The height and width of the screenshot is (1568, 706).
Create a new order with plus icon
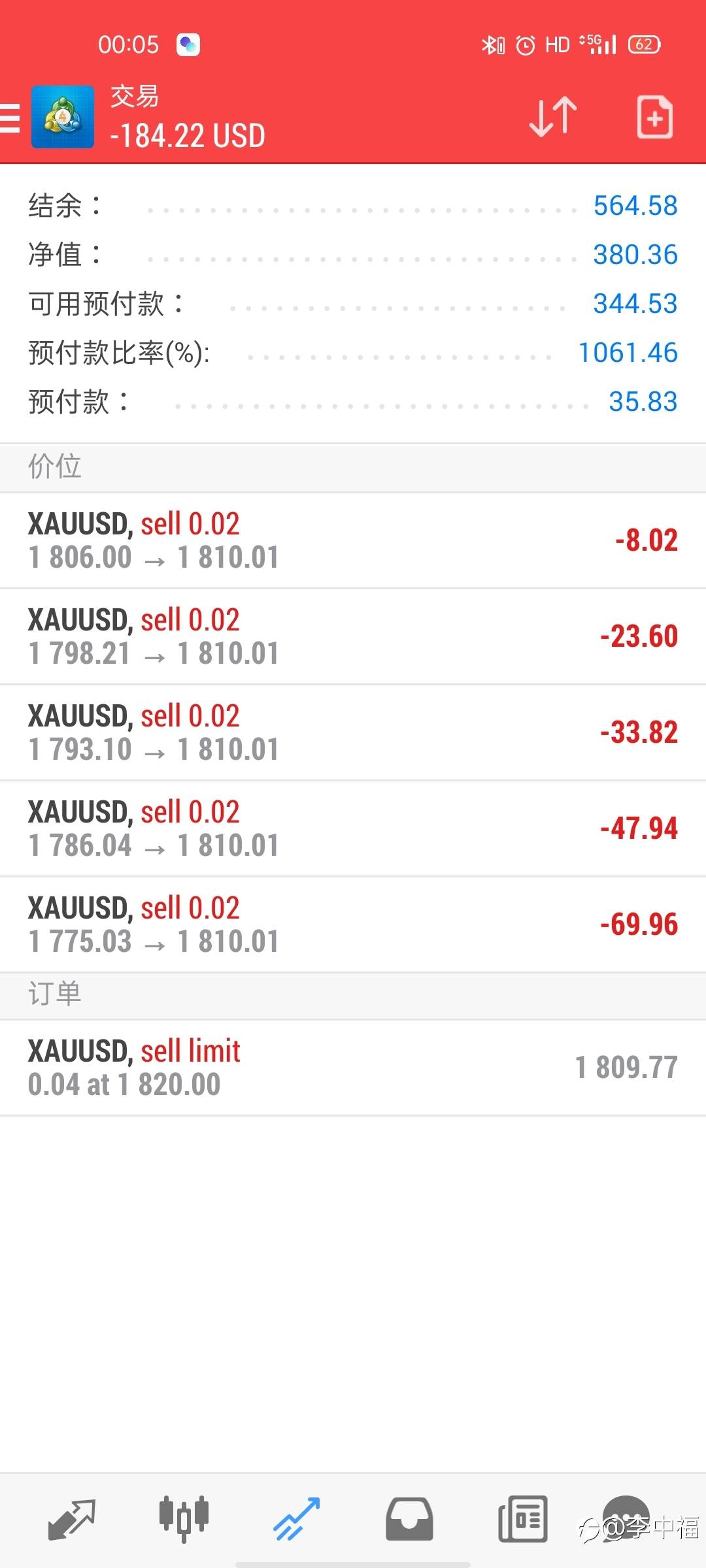click(654, 118)
